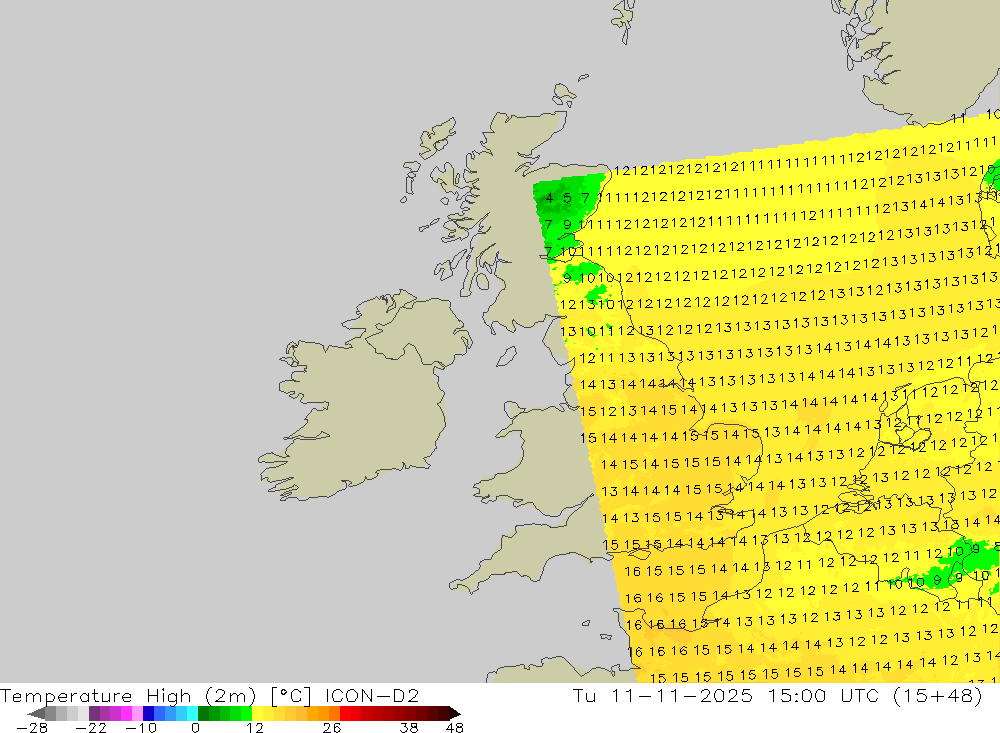Click the '38' label under the color legend

click(x=409, y=728)
